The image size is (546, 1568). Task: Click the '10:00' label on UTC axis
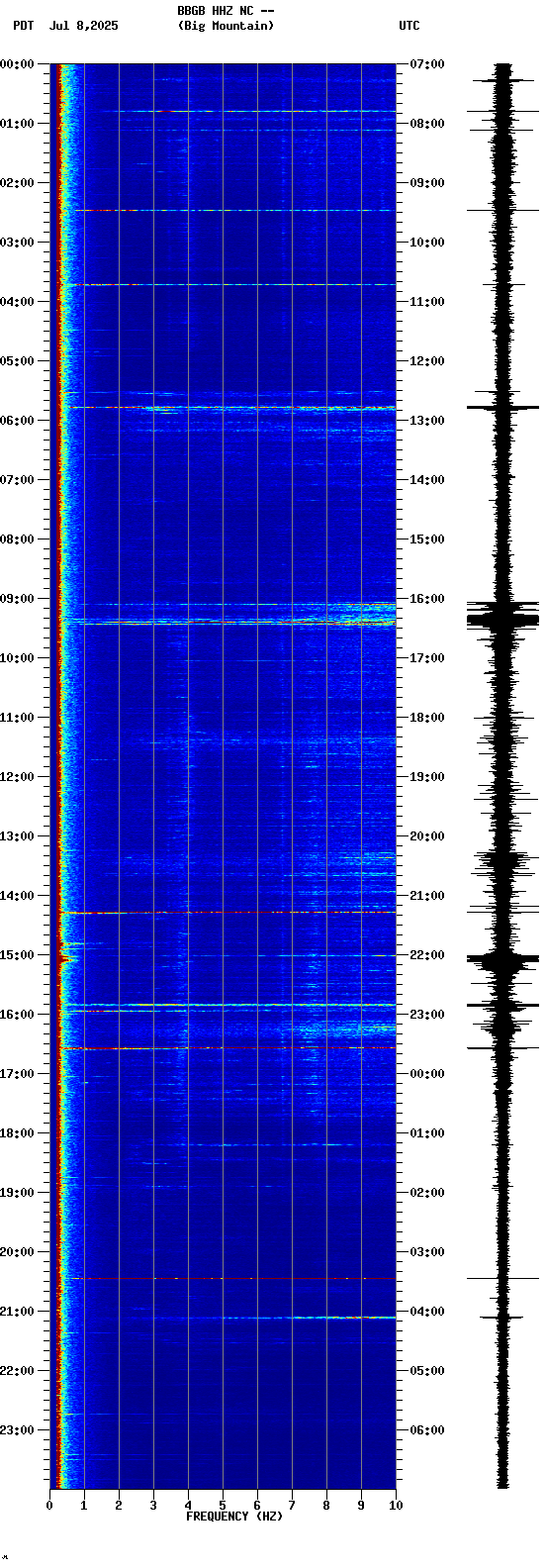pyautogui.click(x=427, y=243)
